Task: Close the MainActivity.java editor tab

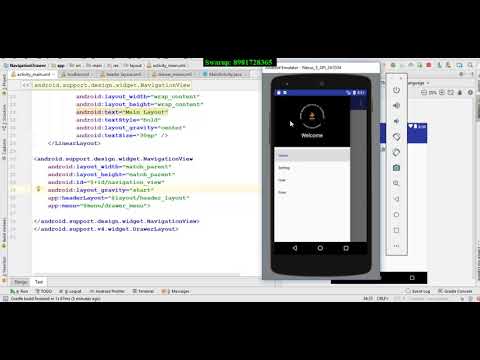Action: [246, 74]
